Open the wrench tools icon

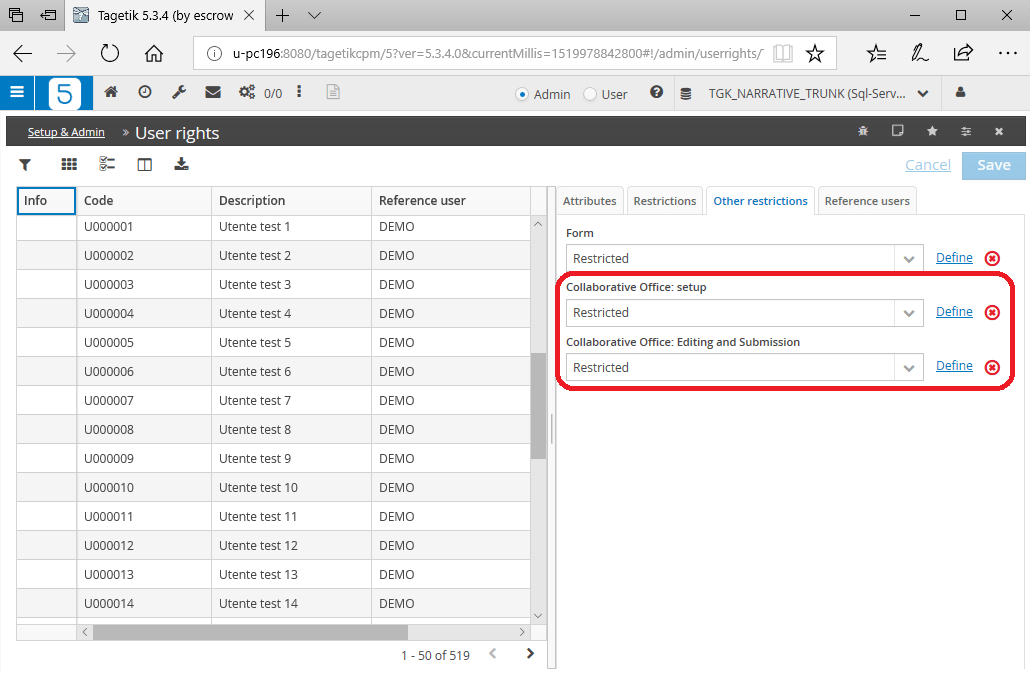click(x=179, y=93)
